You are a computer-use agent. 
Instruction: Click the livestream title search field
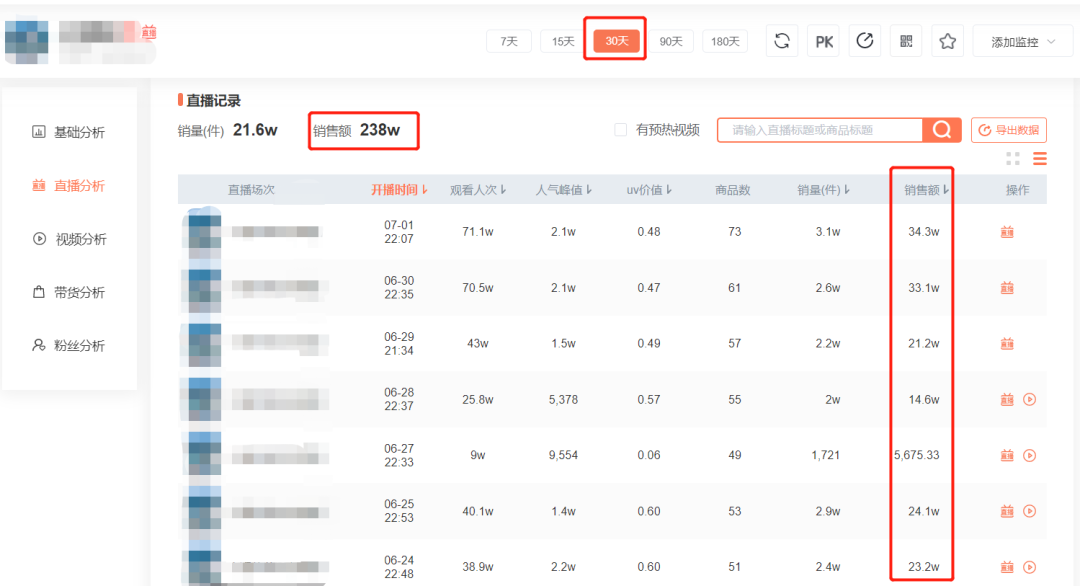(820, 130)
